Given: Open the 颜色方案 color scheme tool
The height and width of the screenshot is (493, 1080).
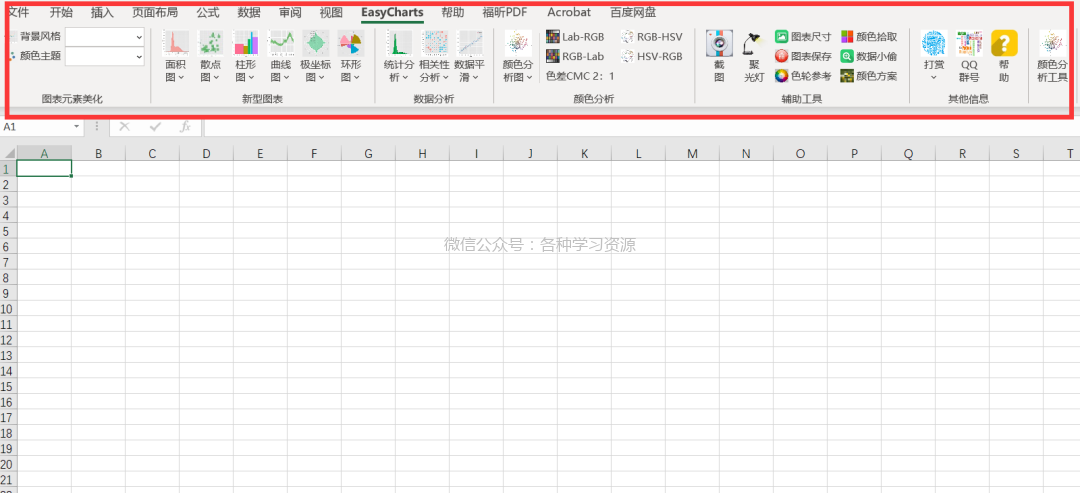Looking at the screenshot, I should [869, 76].
